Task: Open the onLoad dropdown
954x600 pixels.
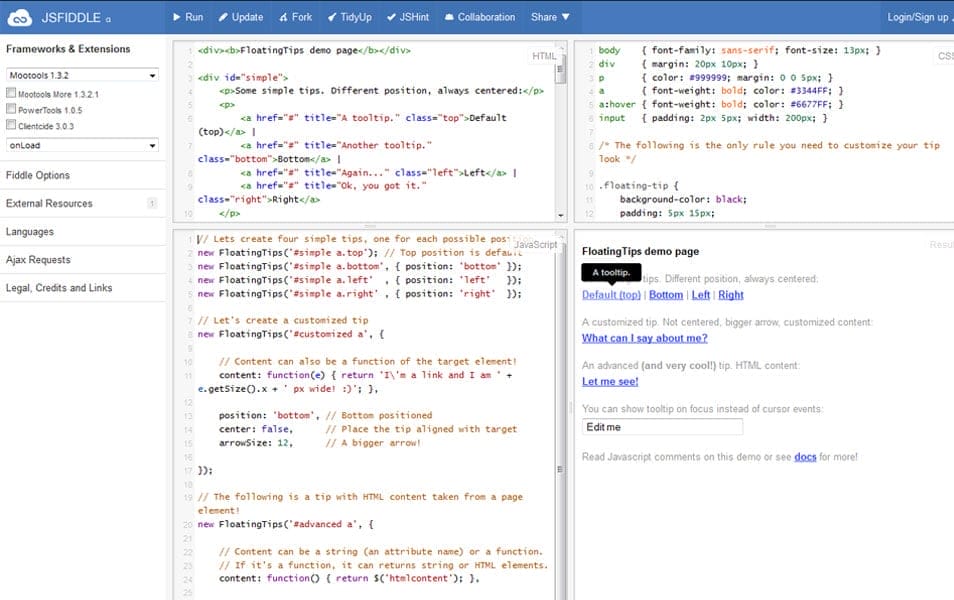Action: (82, 146)
